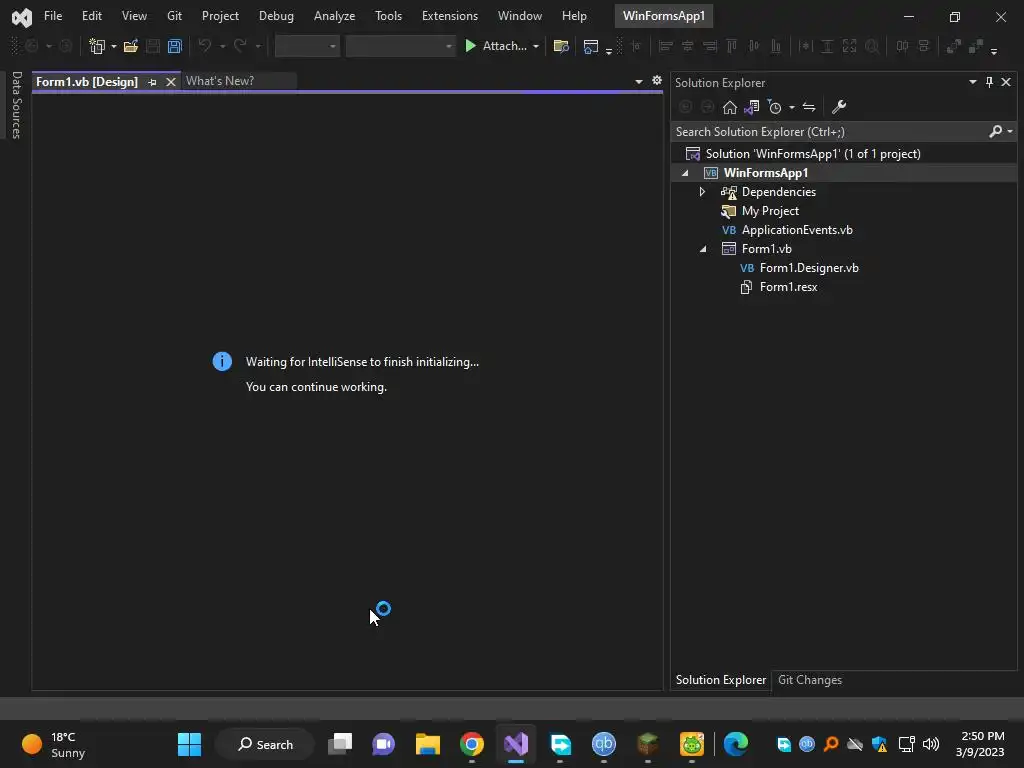
Task: Select My Project in Solution Explorer
Action: 770,211
